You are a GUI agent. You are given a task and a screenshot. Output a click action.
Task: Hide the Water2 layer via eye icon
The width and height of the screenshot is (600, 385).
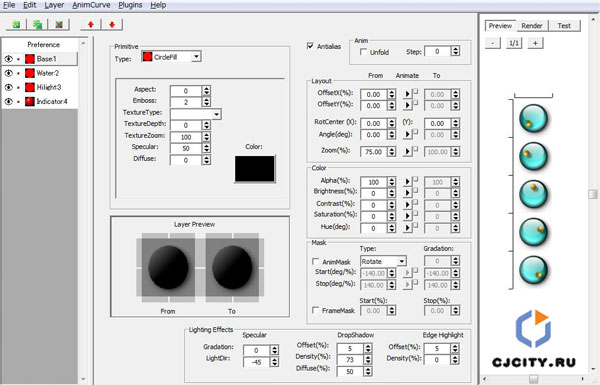8,73
